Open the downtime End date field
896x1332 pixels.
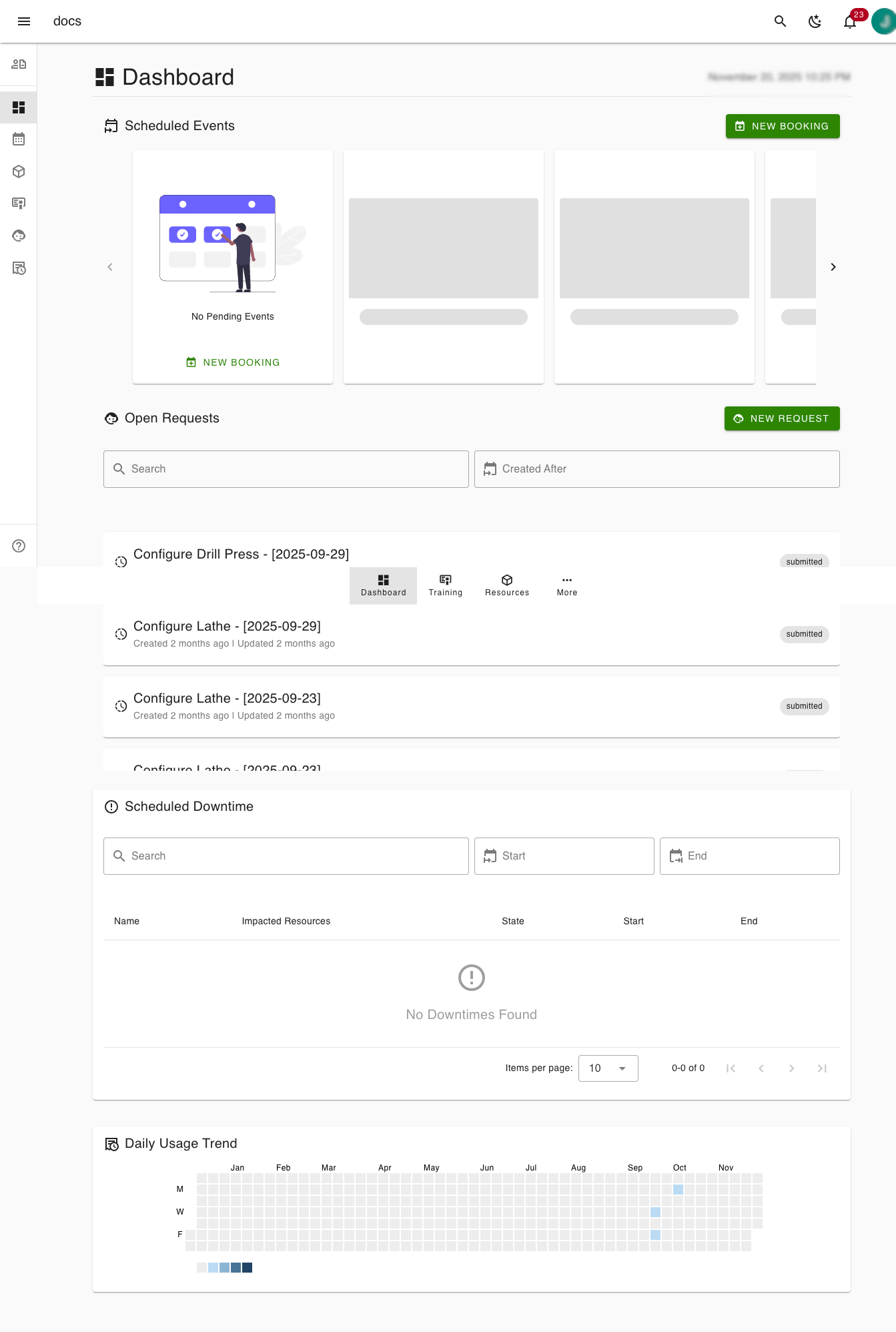point(750,856)
